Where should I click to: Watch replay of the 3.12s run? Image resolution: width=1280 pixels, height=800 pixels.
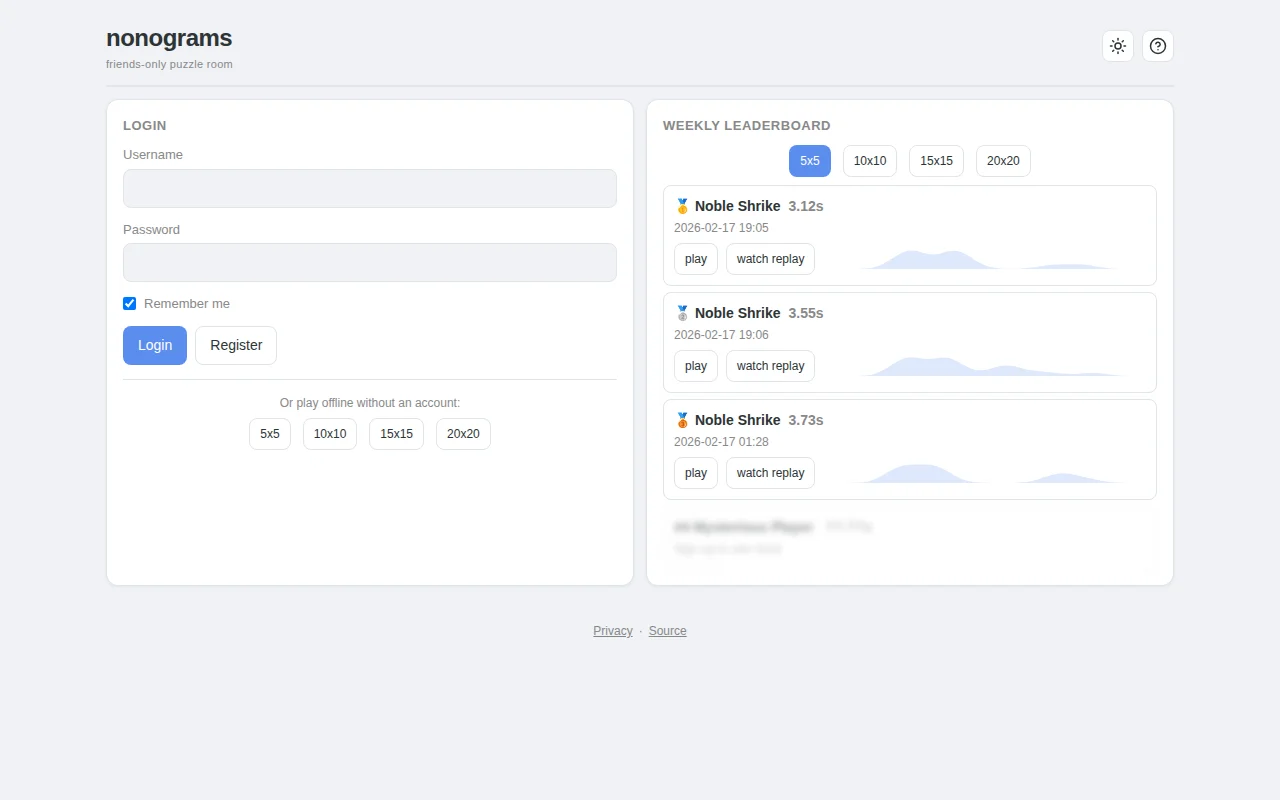coord(770,259)
